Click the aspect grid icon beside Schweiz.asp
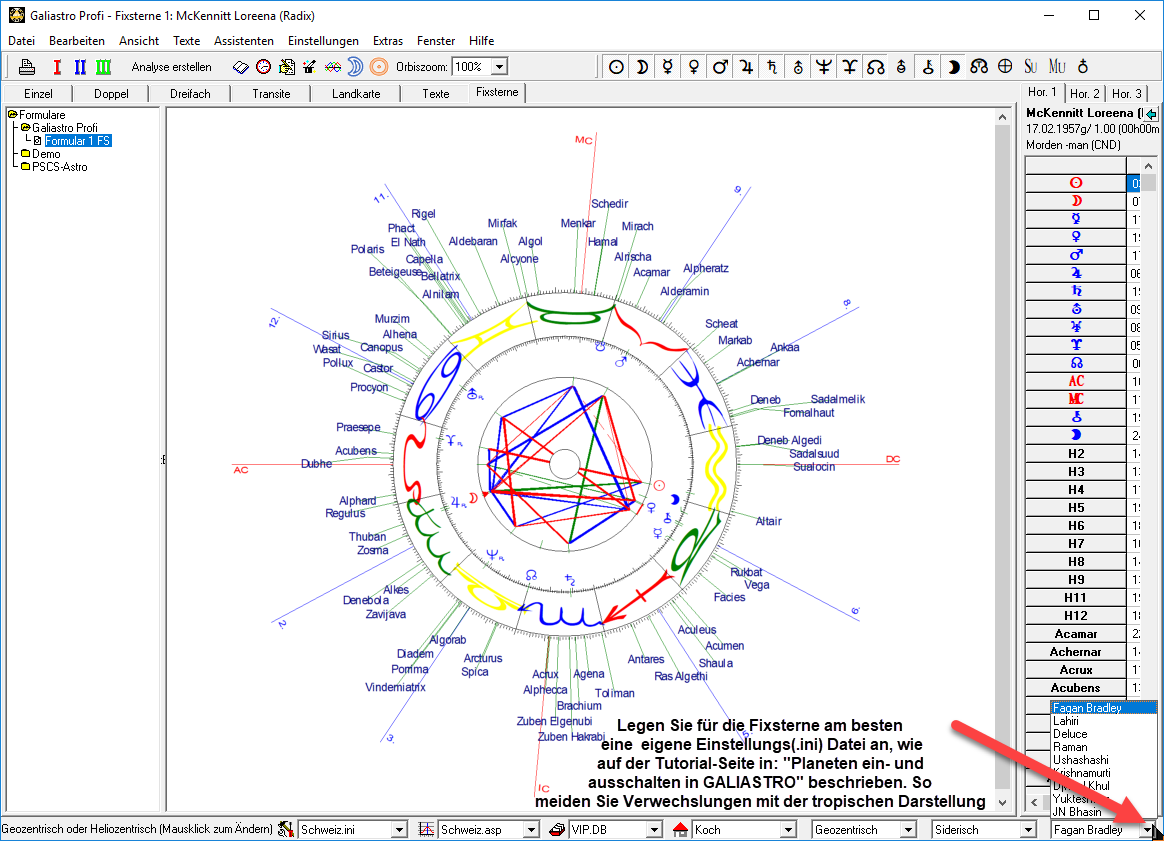 tap(426, 829)
